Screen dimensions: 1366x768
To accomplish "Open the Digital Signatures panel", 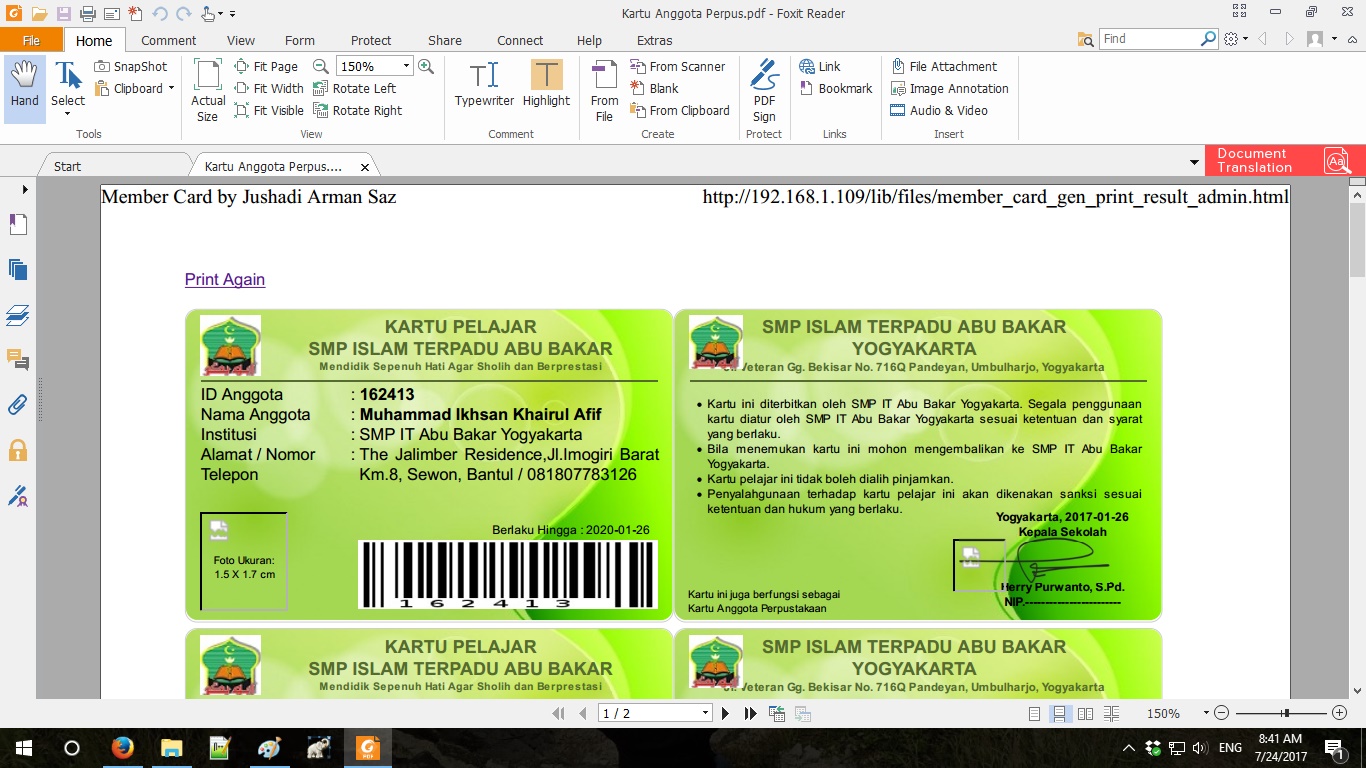I will [x=18, y=495].
